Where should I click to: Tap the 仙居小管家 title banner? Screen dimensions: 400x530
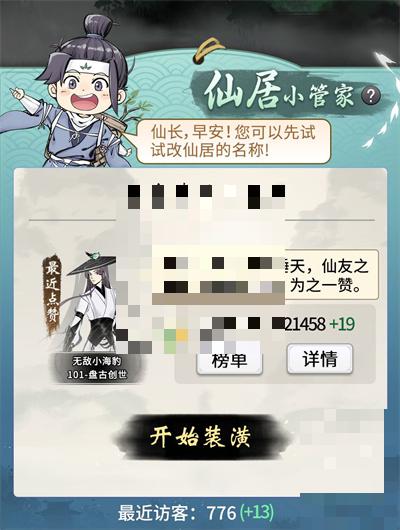click(284, 92)
